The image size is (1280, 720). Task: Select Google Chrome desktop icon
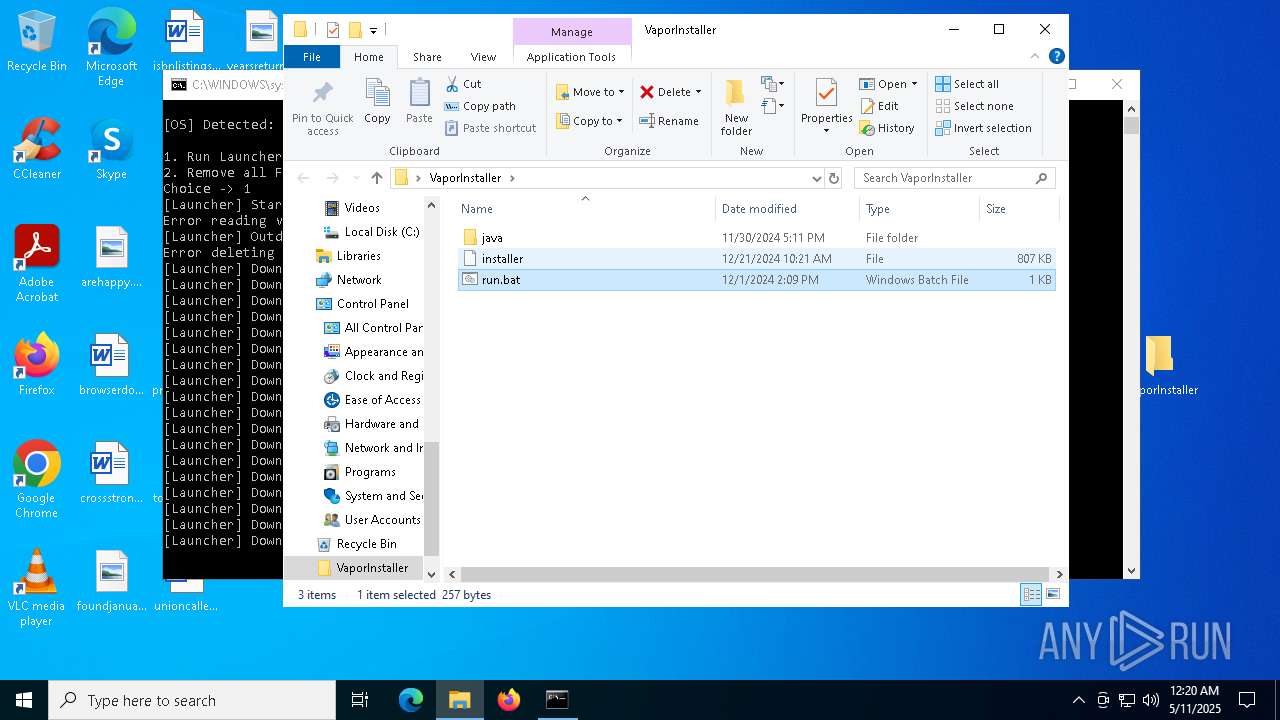point(36,479)
